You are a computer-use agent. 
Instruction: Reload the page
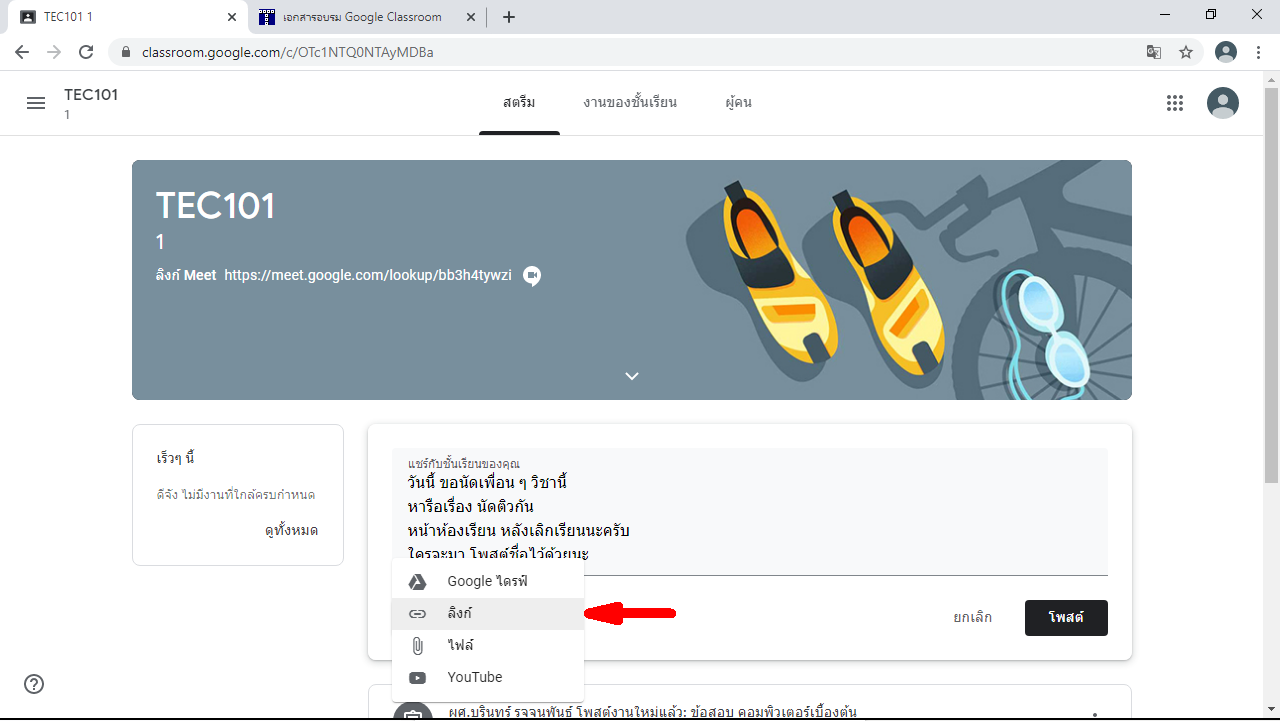click(86, 52)
